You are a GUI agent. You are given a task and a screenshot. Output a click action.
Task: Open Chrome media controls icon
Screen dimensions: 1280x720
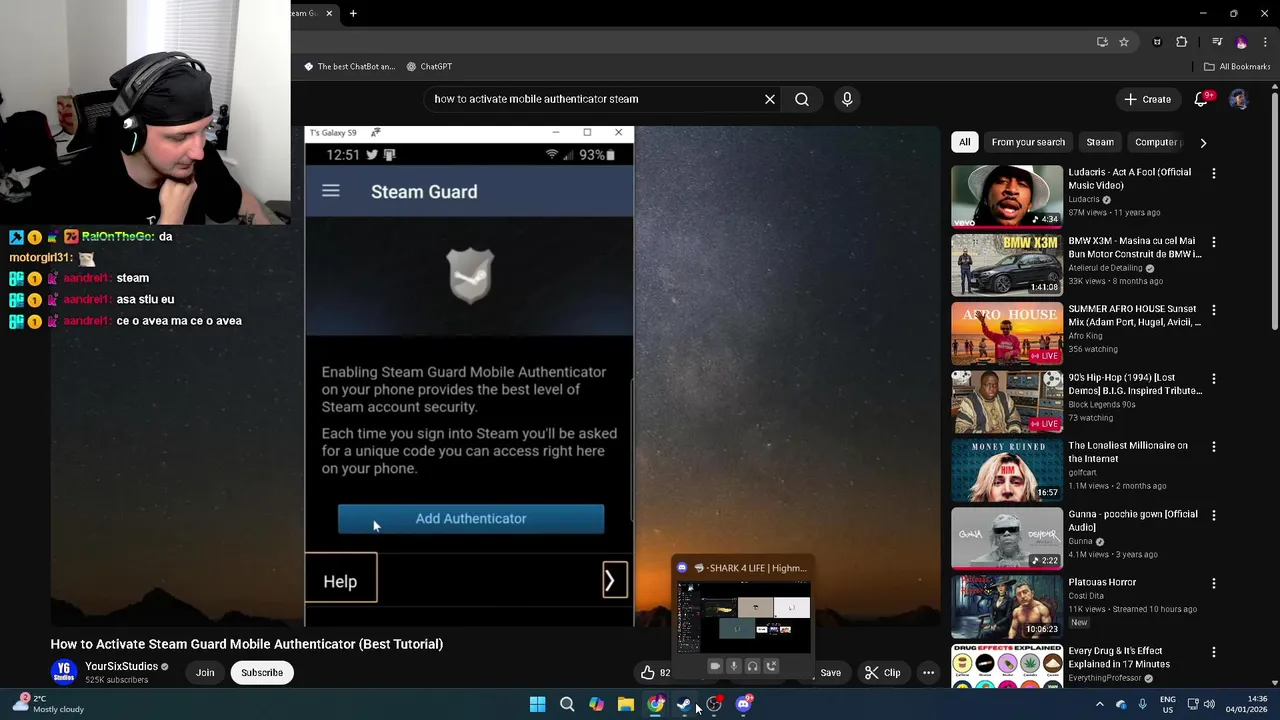pyautogui.click(x=1217, y=42)
